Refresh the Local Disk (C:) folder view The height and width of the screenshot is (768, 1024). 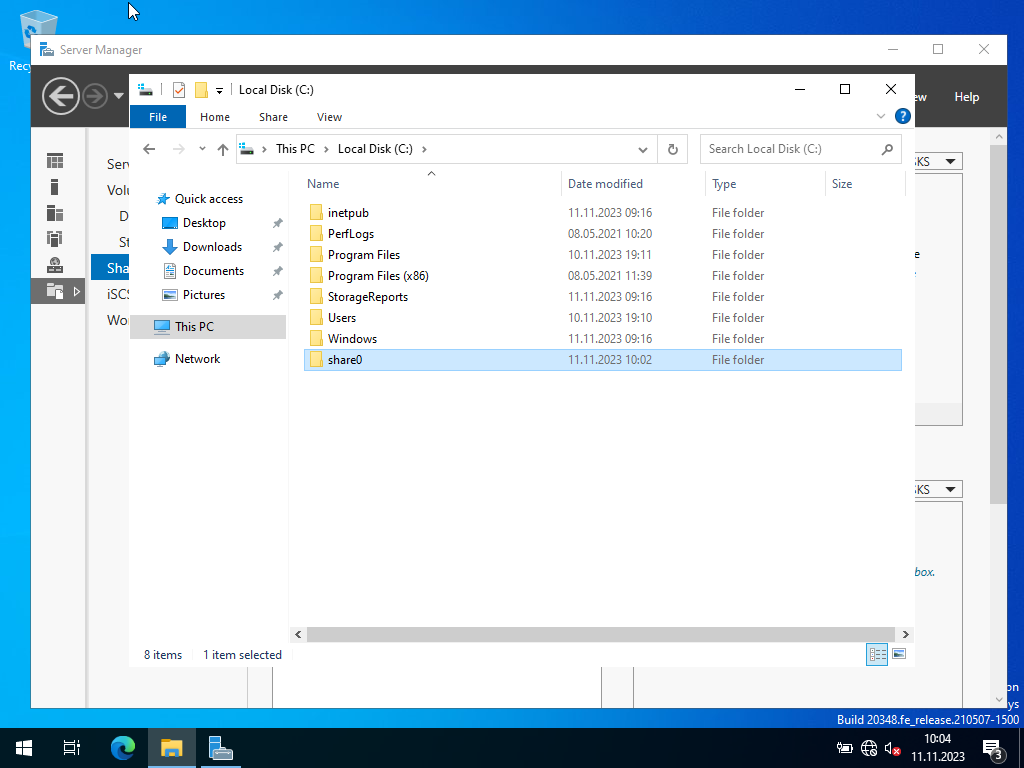tap(673, 149)
